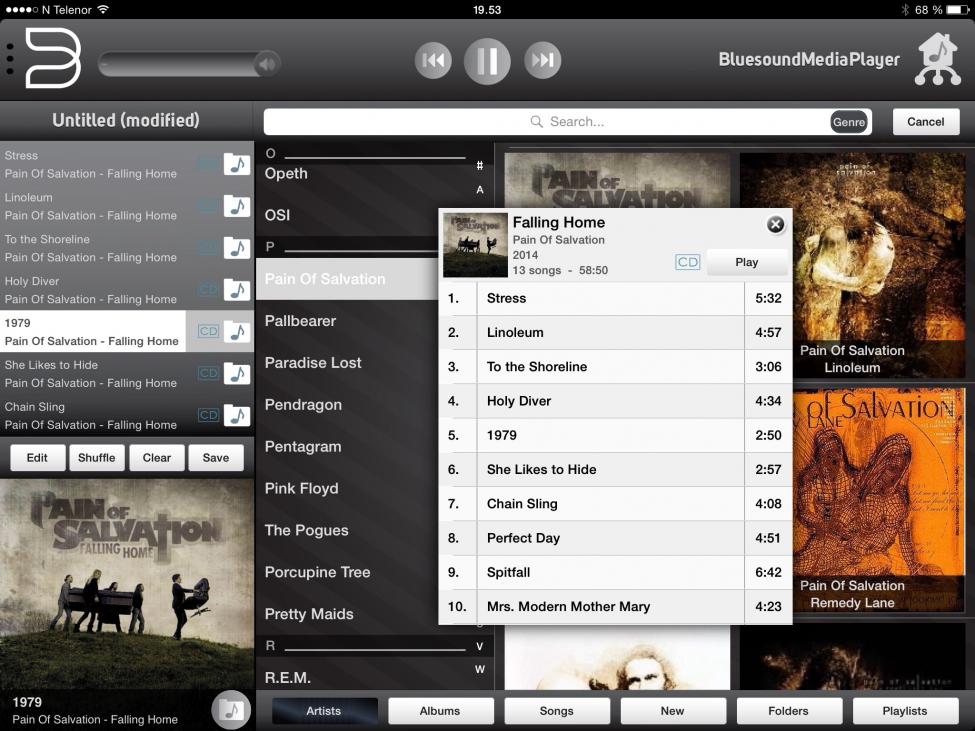Switch to the Folders tab
Screen dimensions: 975x731
tap(788, 710)
